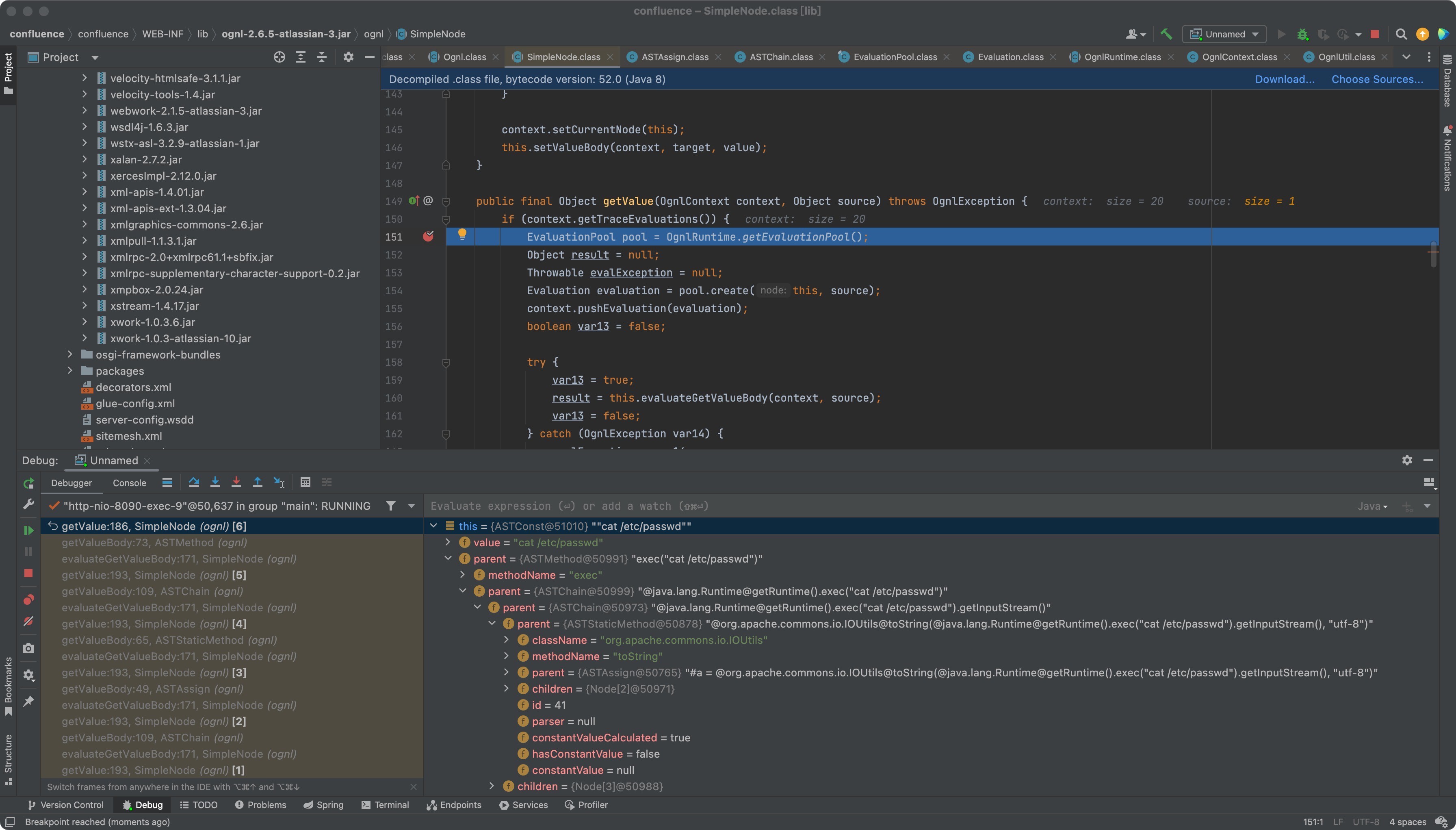Click Step Over debugger icon
The width and height of the screenshot is (1456, 830).
194,482
